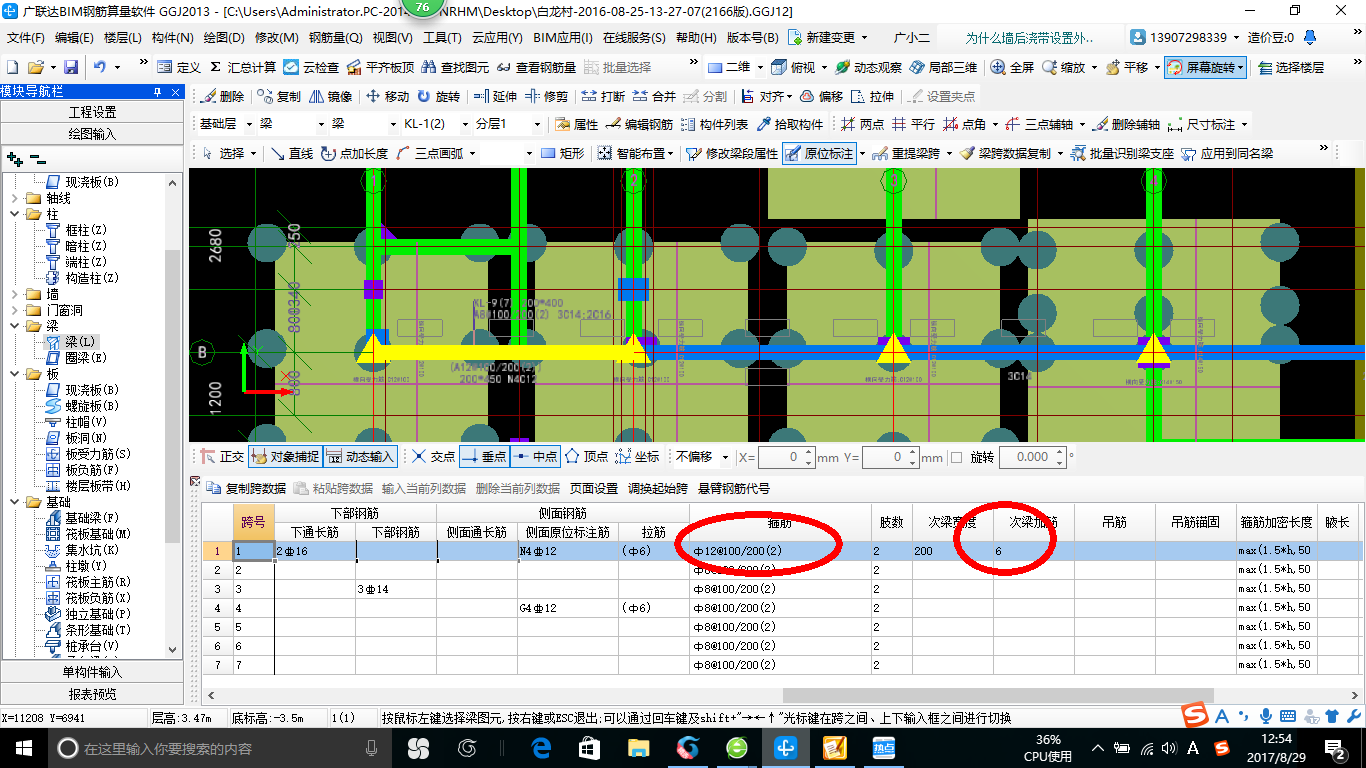Toggle 顶点 vertex snap
The width and height of the screenshot is (1366, 768).
click(586, 457)
